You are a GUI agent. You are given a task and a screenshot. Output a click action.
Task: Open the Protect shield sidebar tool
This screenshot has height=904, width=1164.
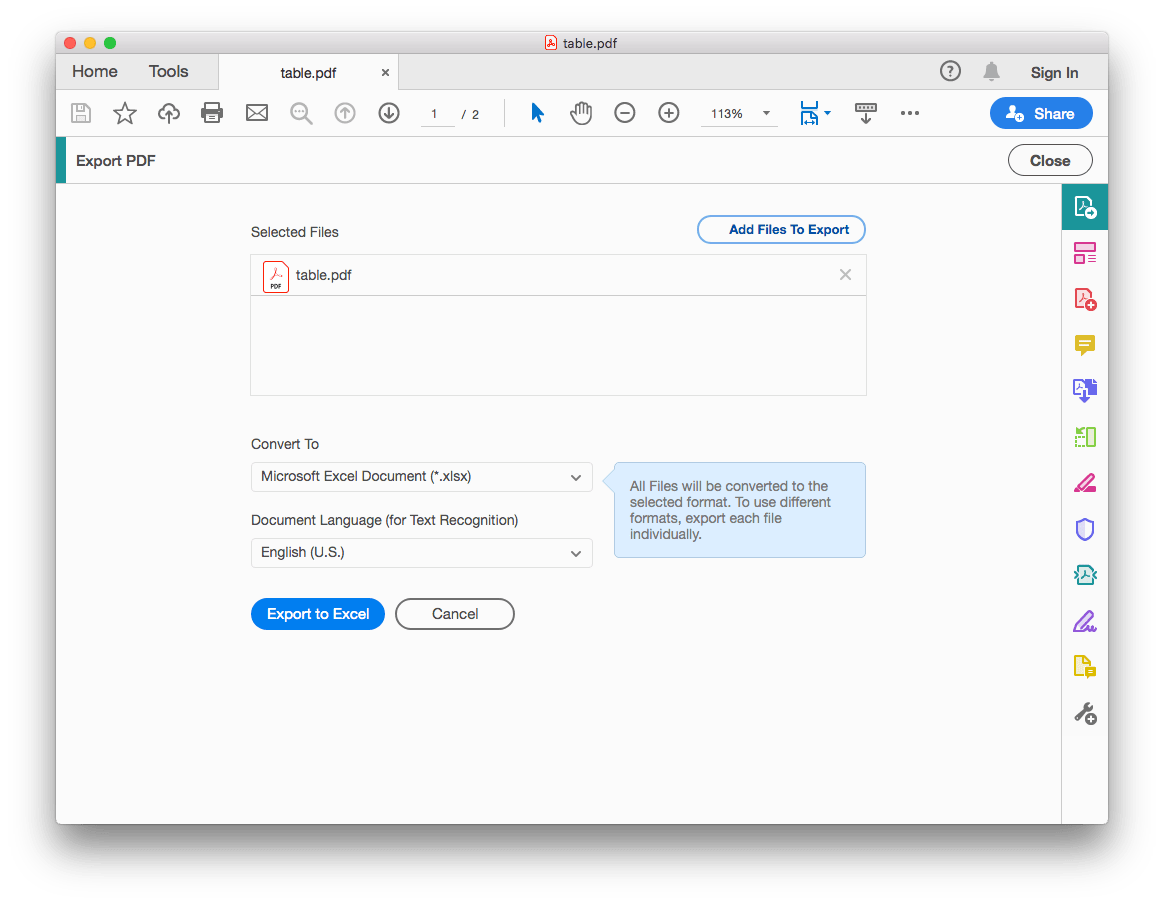(x=1085, y=529)
